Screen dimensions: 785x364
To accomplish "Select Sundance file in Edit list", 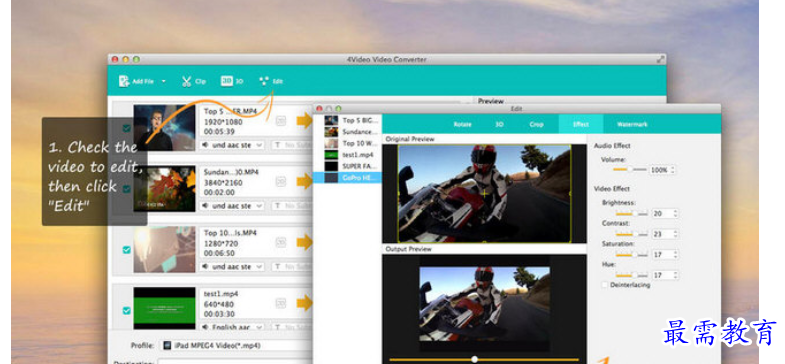I will [347, 132].
